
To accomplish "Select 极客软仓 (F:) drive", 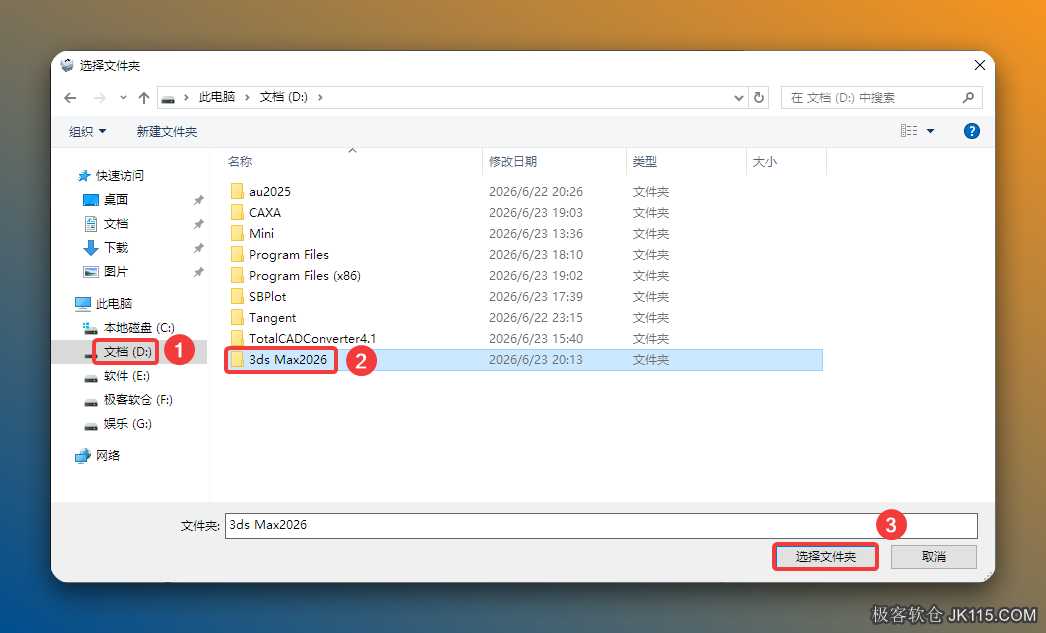I will [x=138, y=400].
